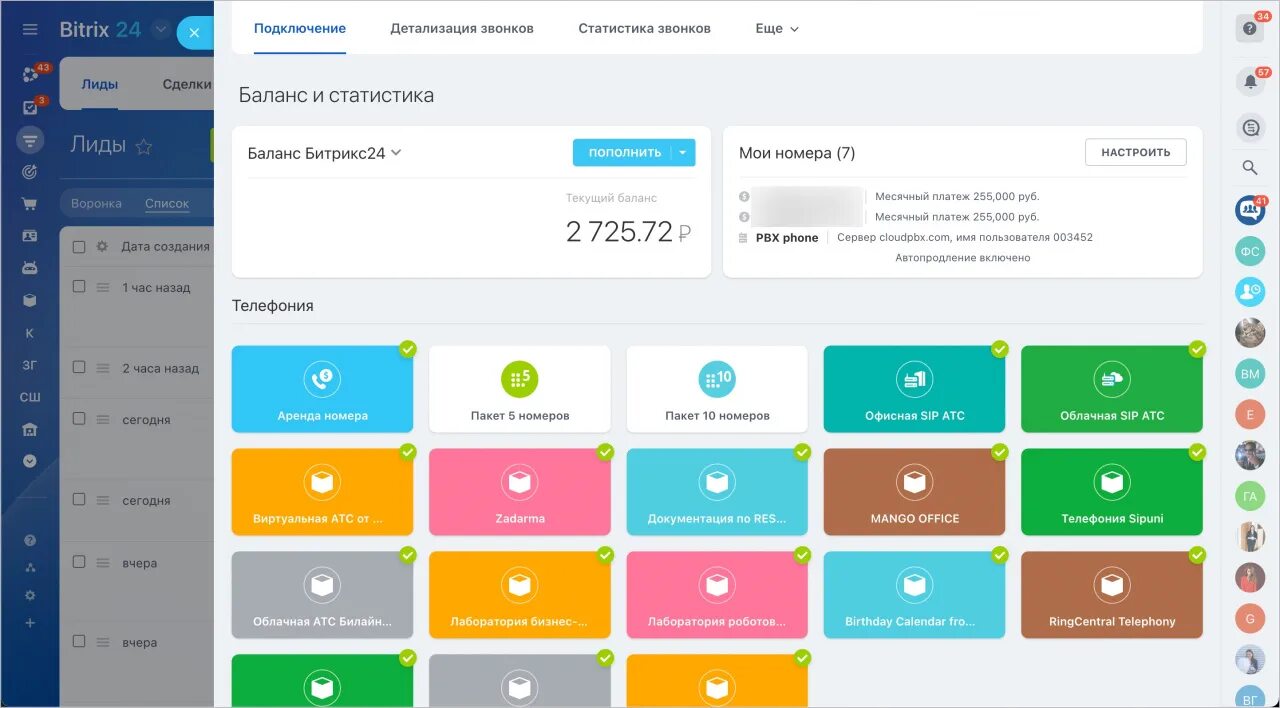Check the second 'вчера' lead row checkbox
The height and width of the screenshot is (708, 1280).
tap(79, 642)
